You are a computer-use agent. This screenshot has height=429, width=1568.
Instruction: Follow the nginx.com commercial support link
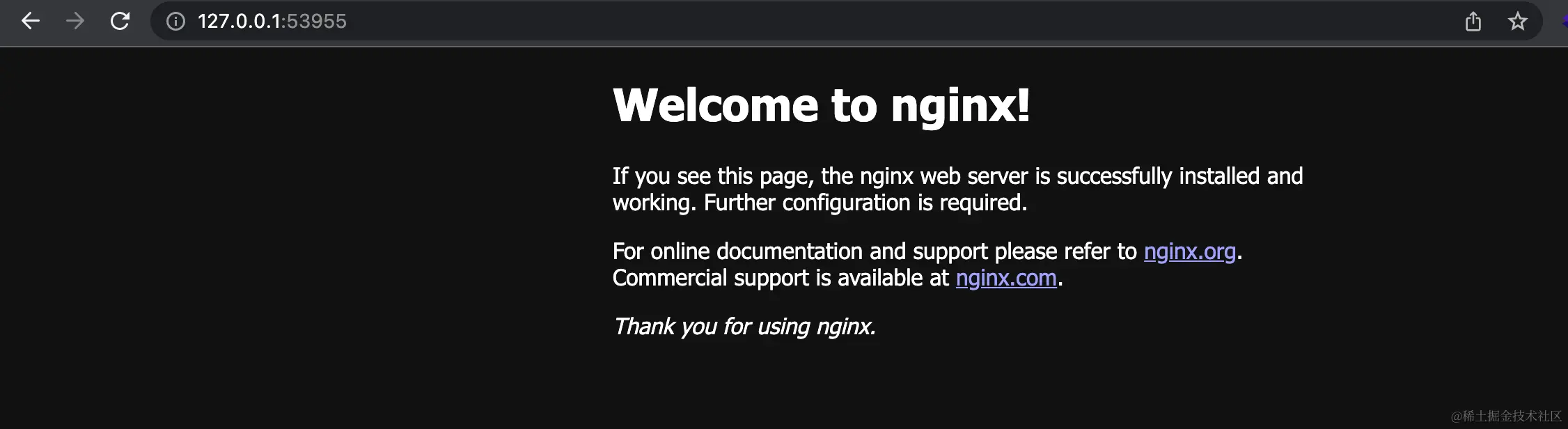[1006, 278]
